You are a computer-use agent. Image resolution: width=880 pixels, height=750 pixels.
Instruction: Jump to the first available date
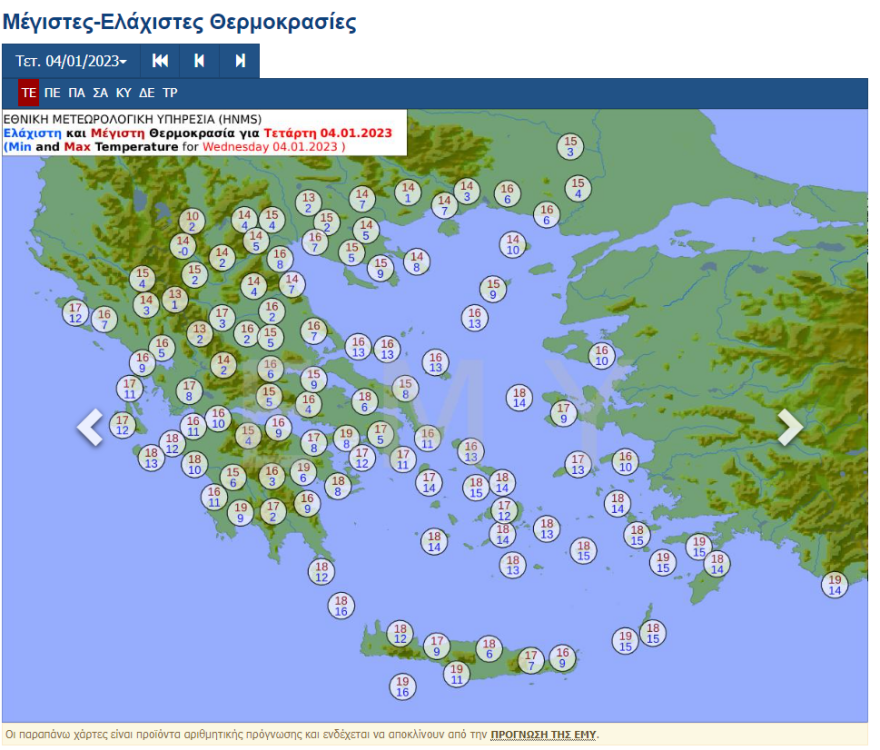point(159,61)
